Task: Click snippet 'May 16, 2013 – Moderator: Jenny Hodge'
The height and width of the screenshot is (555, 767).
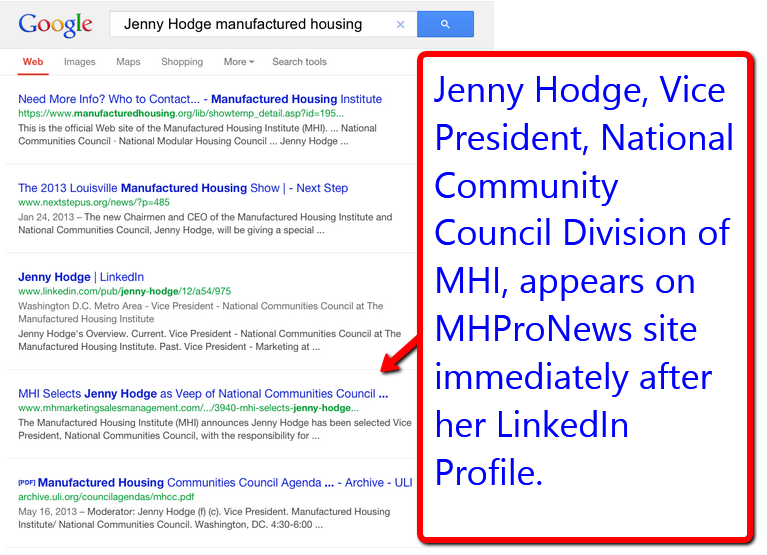Action: click(204, 518)
